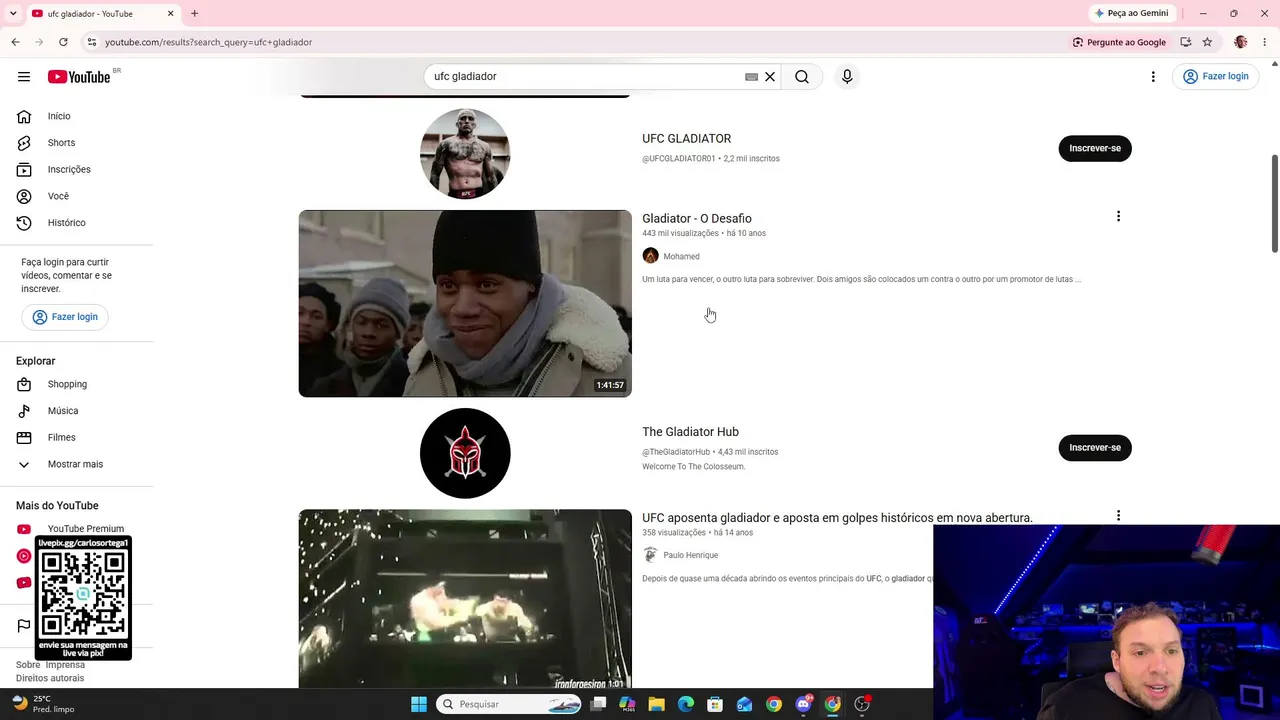The height and width of the screenshot is (720, 1280).
Task: Open the Windows Start menu
Action: pos(419,704)
